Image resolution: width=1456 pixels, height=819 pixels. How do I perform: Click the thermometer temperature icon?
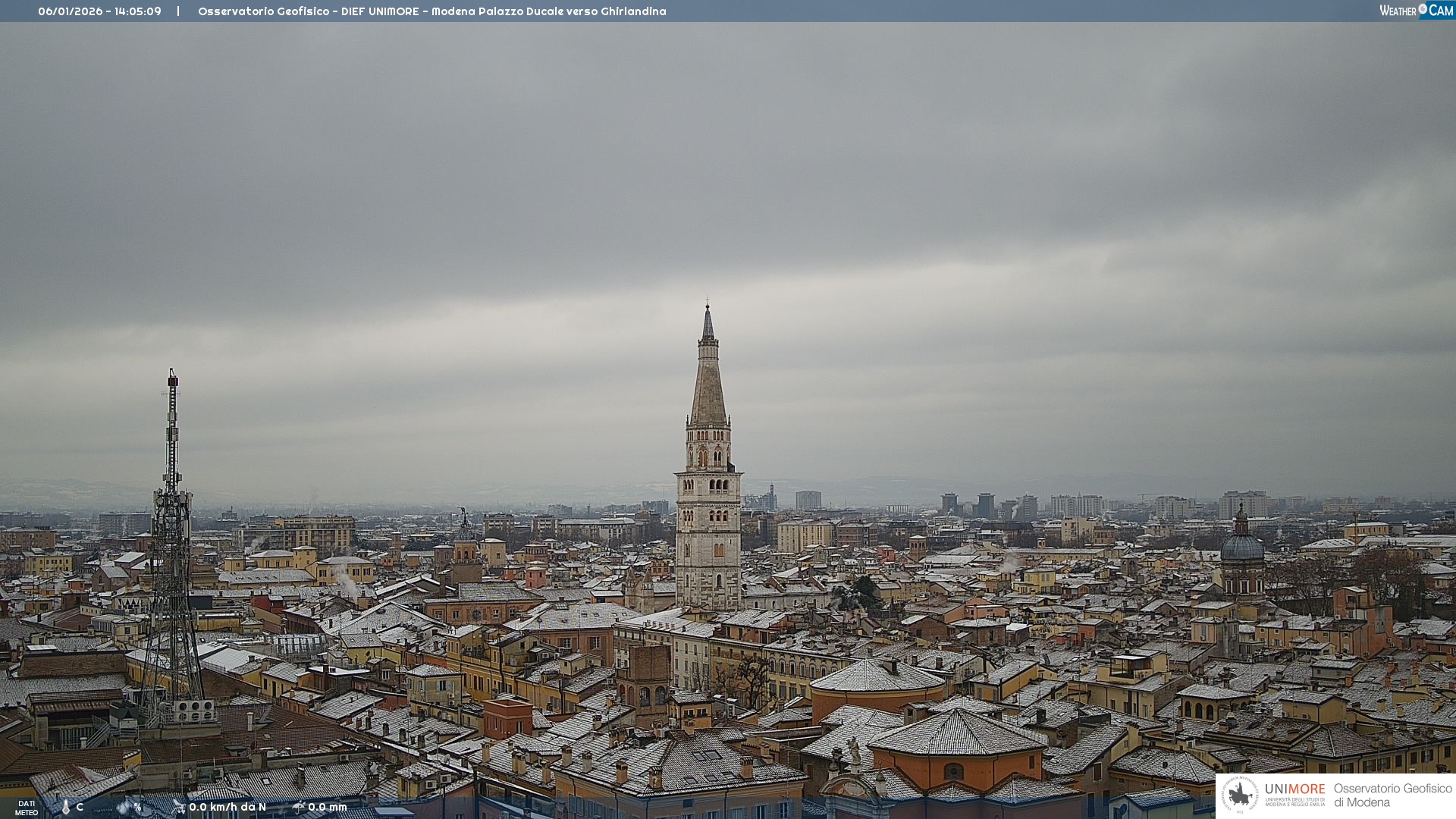point(65,807)
